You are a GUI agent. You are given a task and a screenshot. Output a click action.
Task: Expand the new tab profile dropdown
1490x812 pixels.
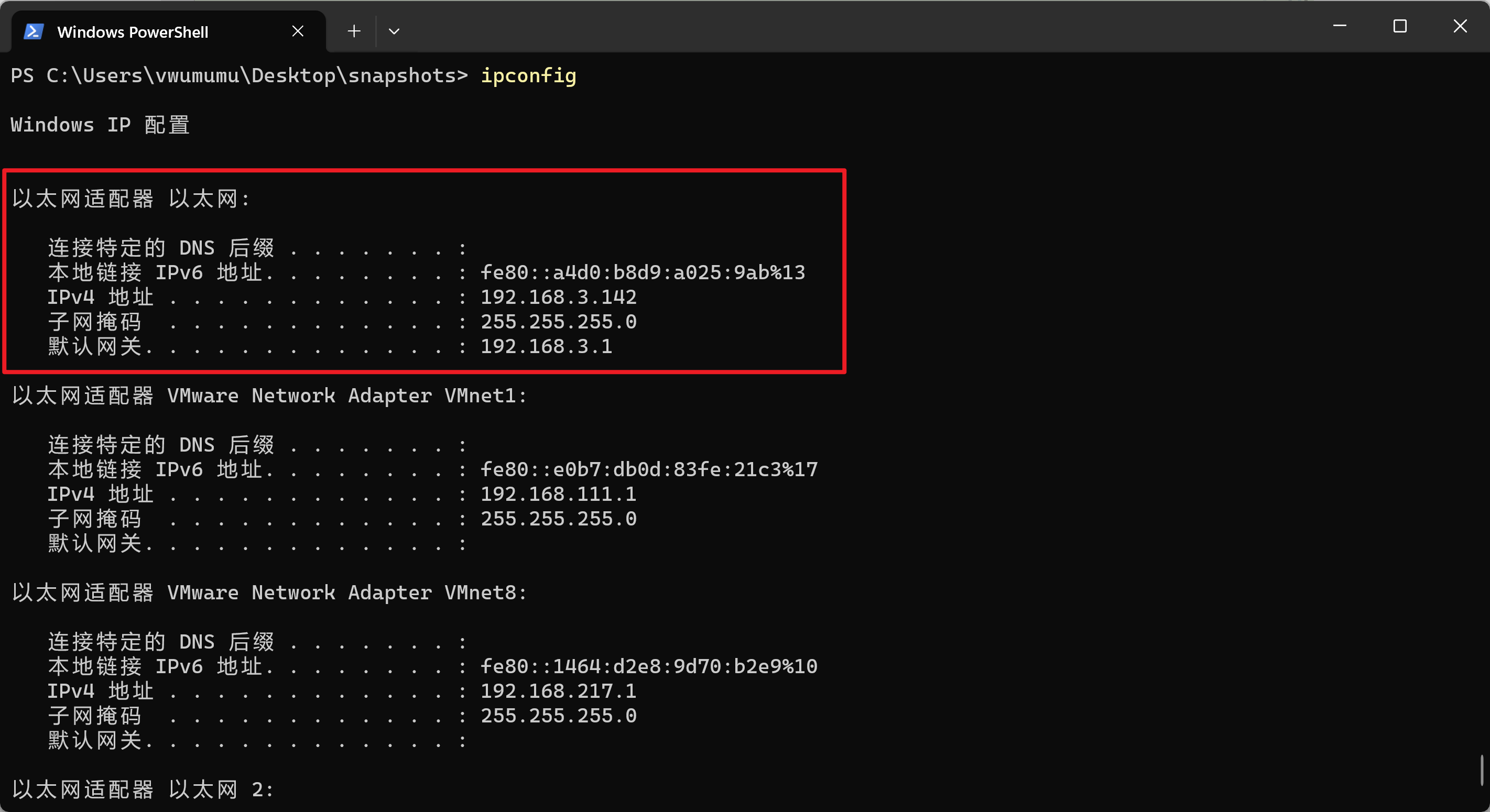click(x=394, y=31)
